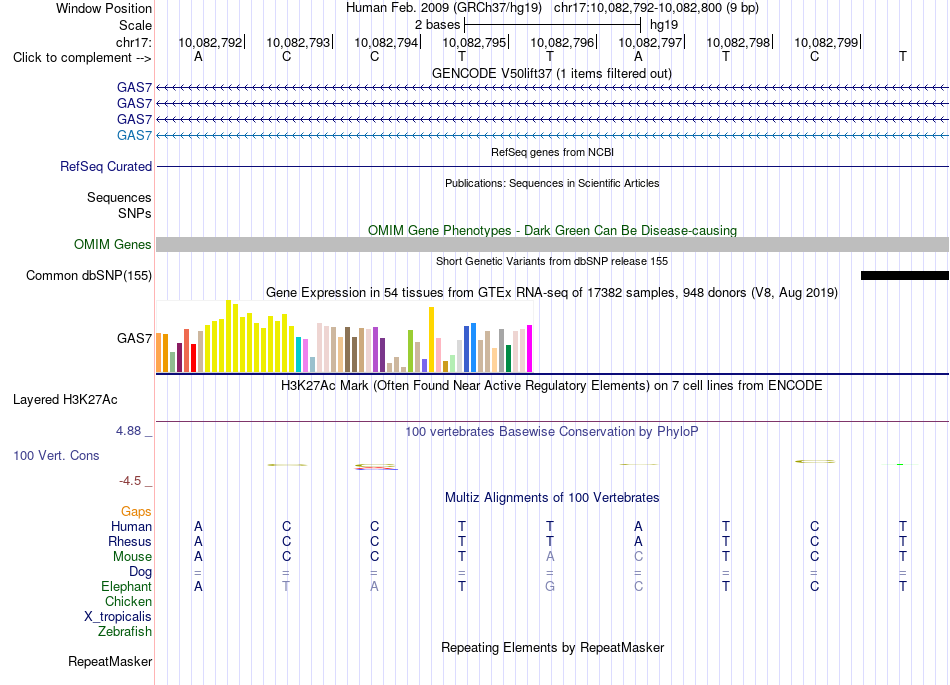This screenshot has width=950, height=685.
Task: Click the 100 Vert. Cons label
Action: (x=56, y=455)
